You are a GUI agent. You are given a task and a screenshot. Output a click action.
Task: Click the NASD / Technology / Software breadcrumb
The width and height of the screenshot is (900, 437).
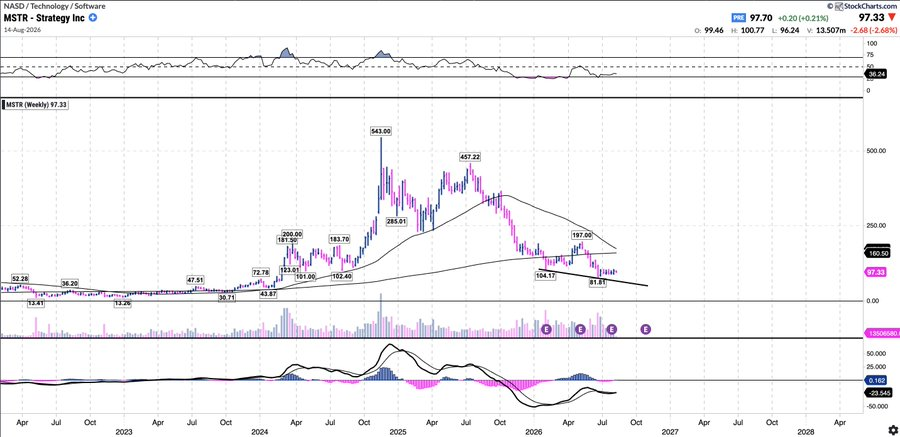click(55, 6)
